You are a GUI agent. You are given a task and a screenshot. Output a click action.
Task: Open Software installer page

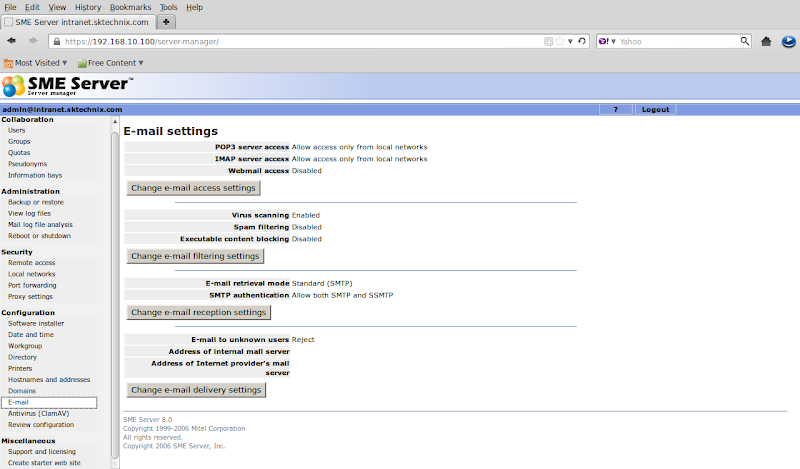[36, 324]
